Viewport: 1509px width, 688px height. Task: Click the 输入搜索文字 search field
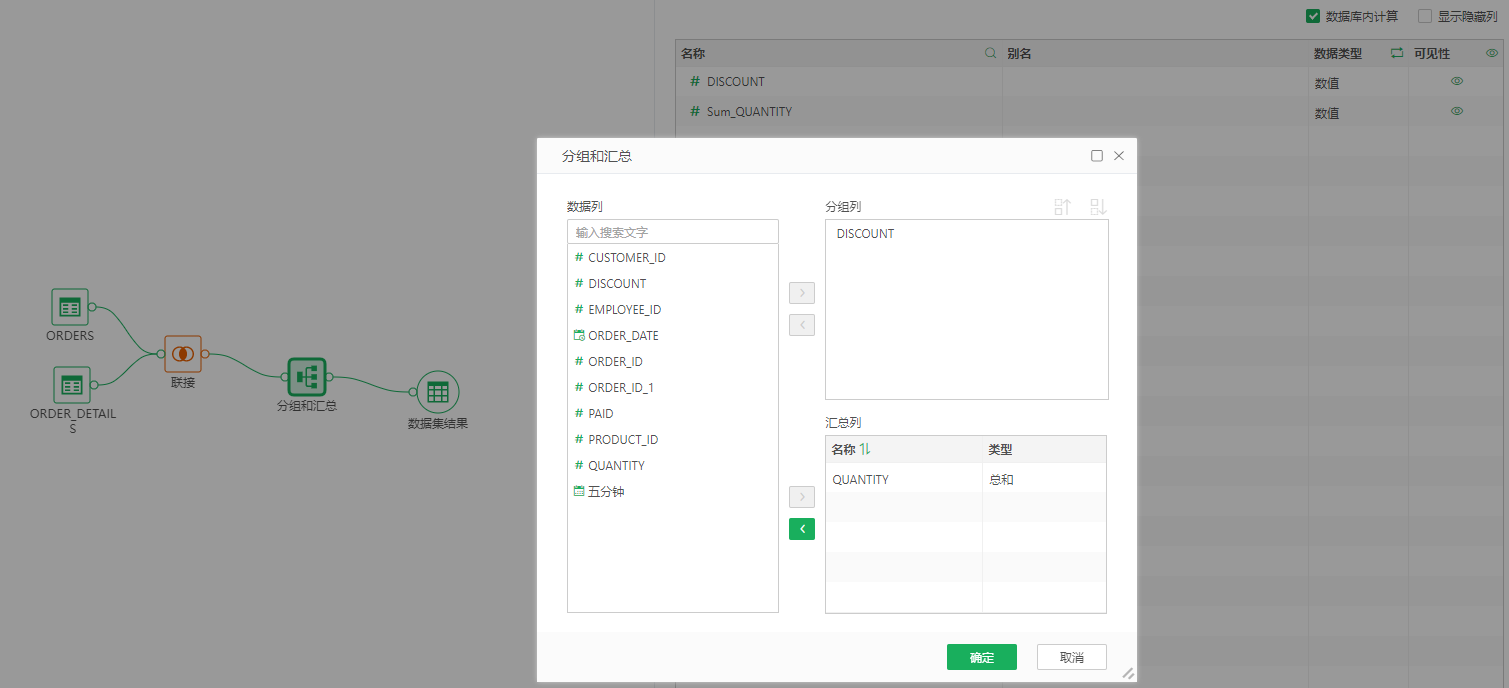pyautogui.click(x=672, y=231)
